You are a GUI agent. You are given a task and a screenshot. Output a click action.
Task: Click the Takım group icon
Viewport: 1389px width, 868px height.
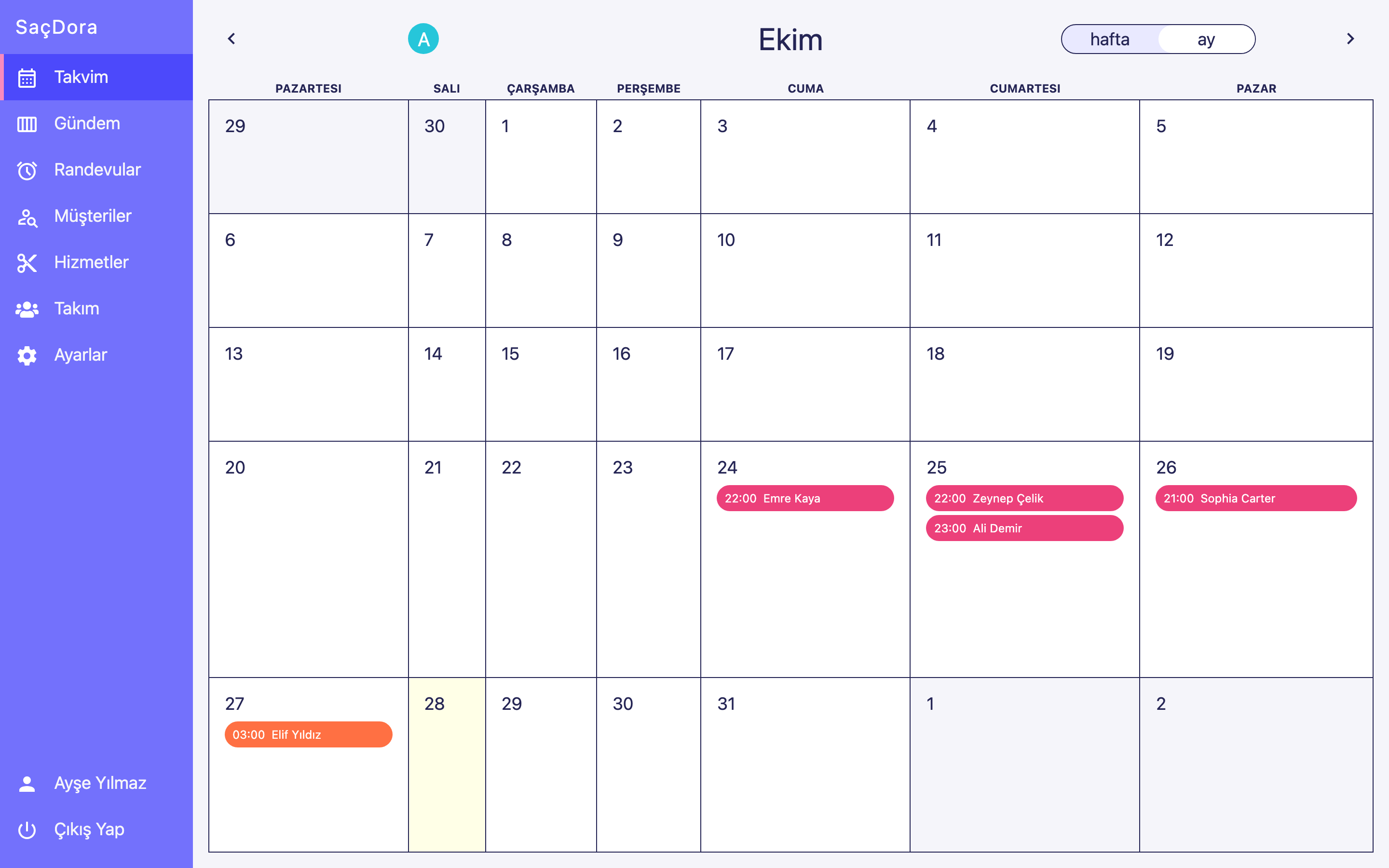(x=27, y=310)
